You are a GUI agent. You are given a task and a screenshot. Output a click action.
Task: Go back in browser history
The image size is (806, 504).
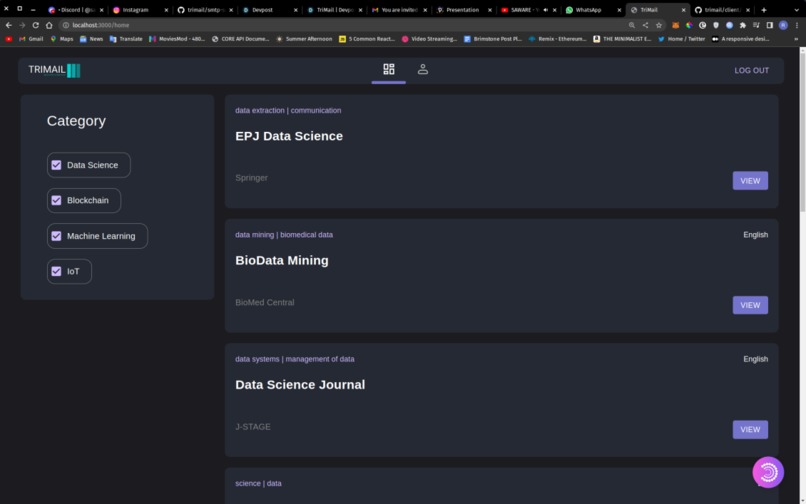tap(9, 25)
